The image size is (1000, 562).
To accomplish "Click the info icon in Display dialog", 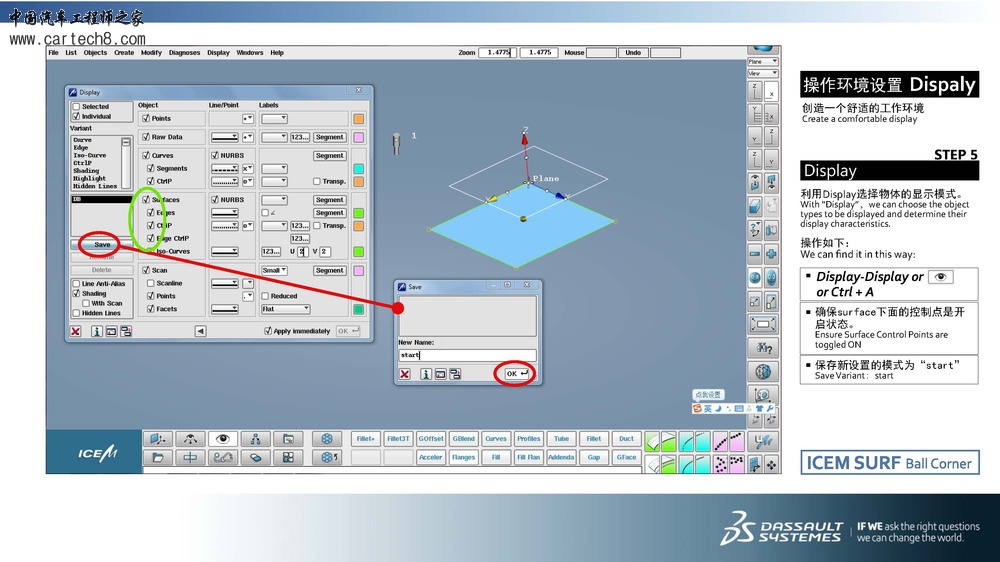I will pos(97,331).
